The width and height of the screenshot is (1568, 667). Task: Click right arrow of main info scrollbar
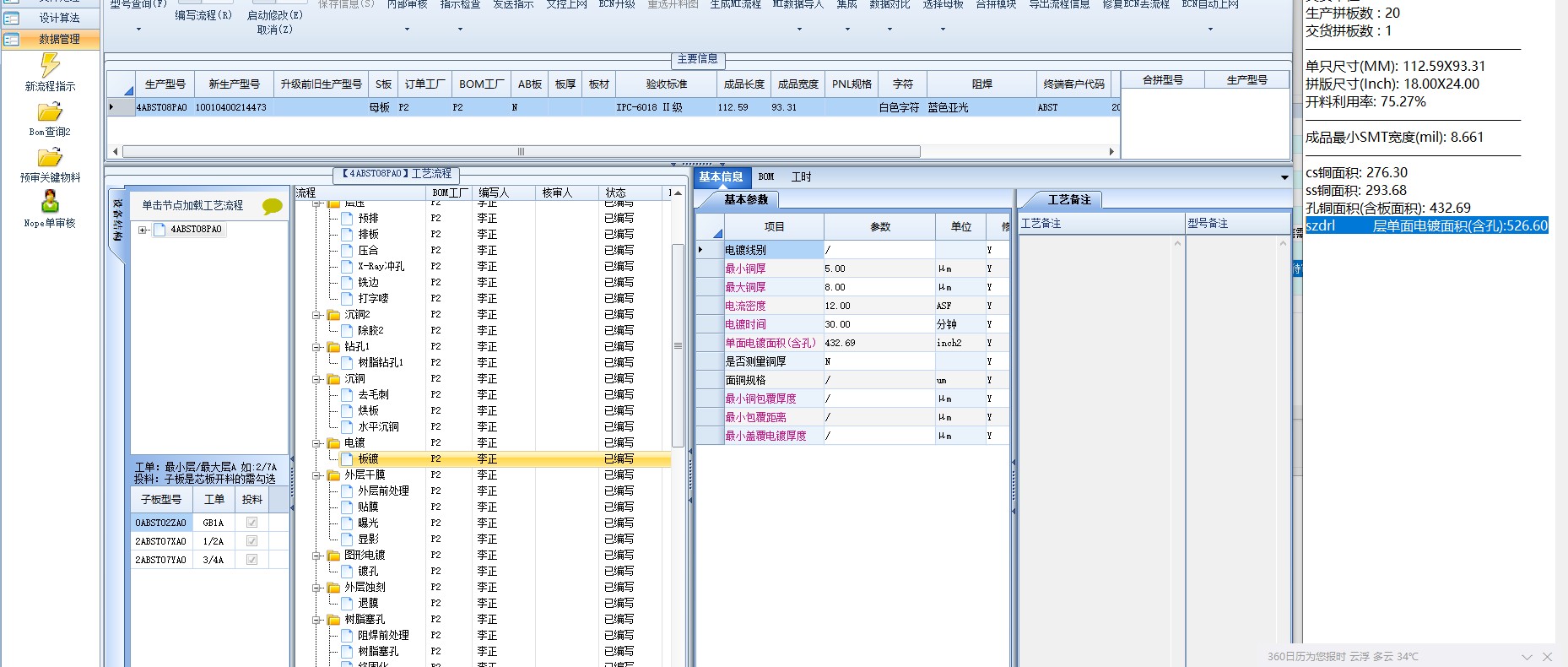coord(1111,152)
